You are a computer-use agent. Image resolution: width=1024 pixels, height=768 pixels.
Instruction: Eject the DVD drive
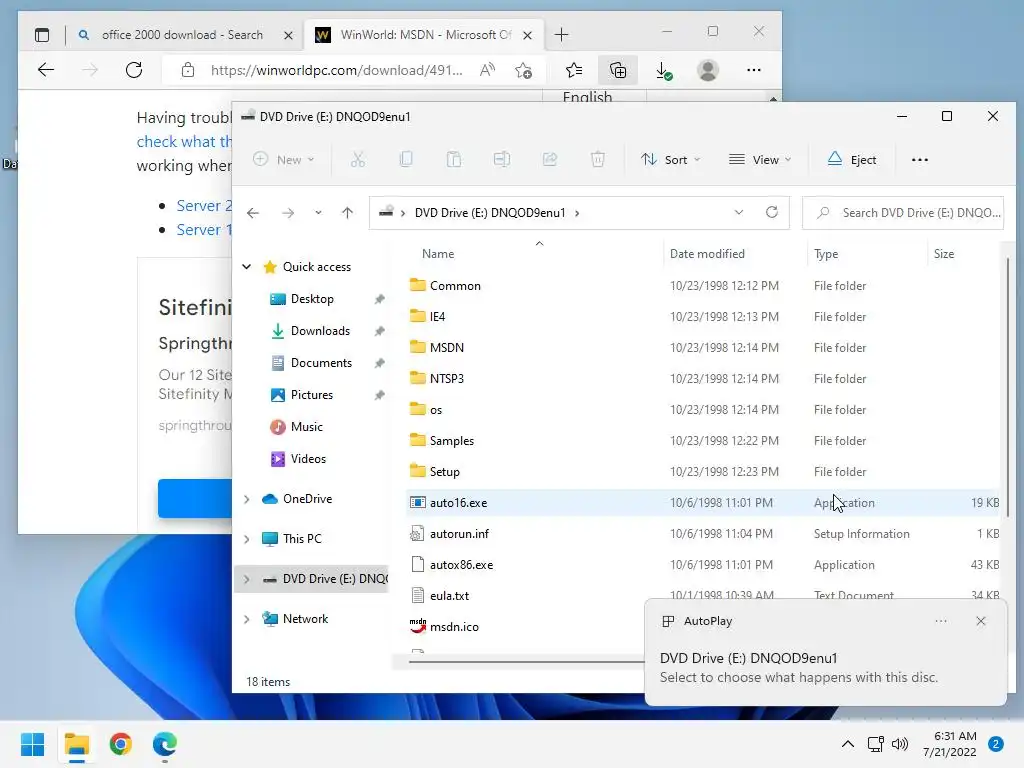852,159
